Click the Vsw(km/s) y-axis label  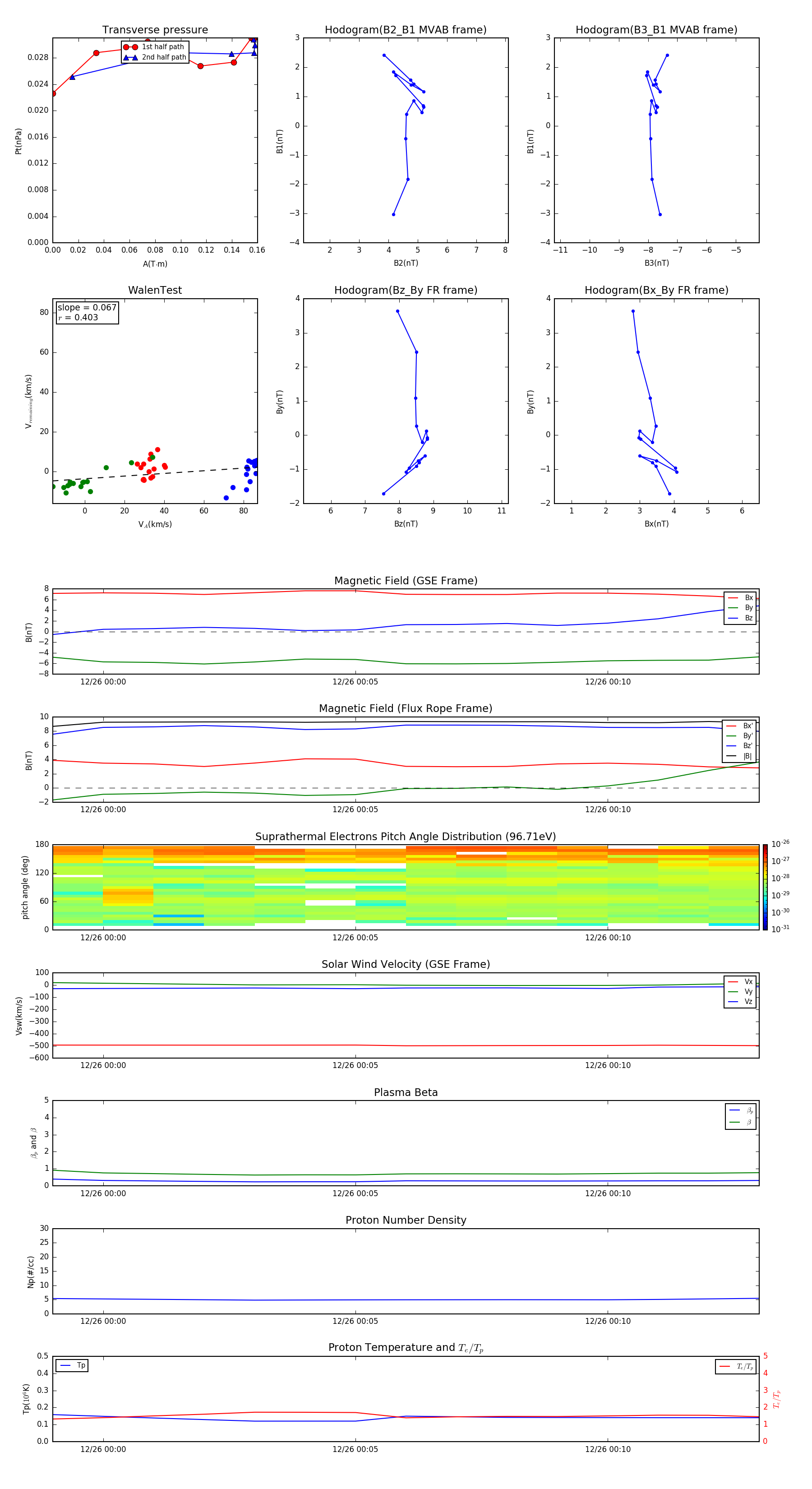(x=19, y=1016)
